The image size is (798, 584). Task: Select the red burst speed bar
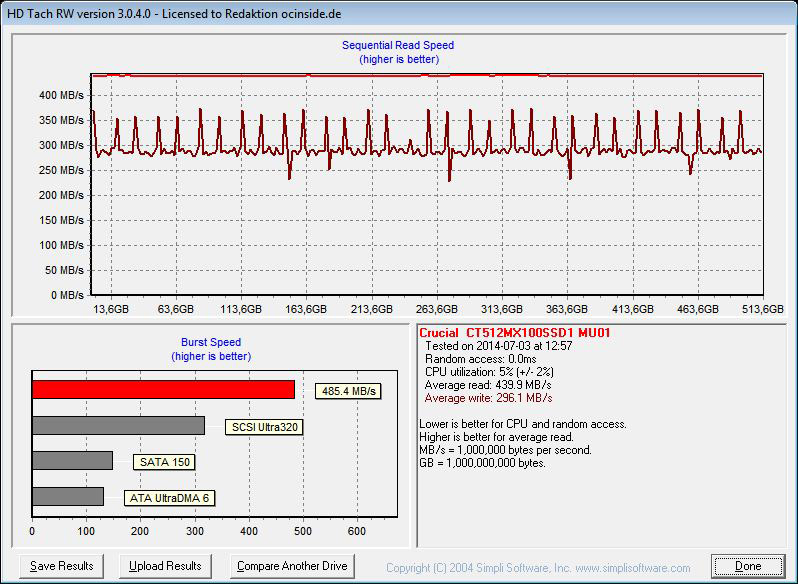pyautogui.click(x=163, y=390)
